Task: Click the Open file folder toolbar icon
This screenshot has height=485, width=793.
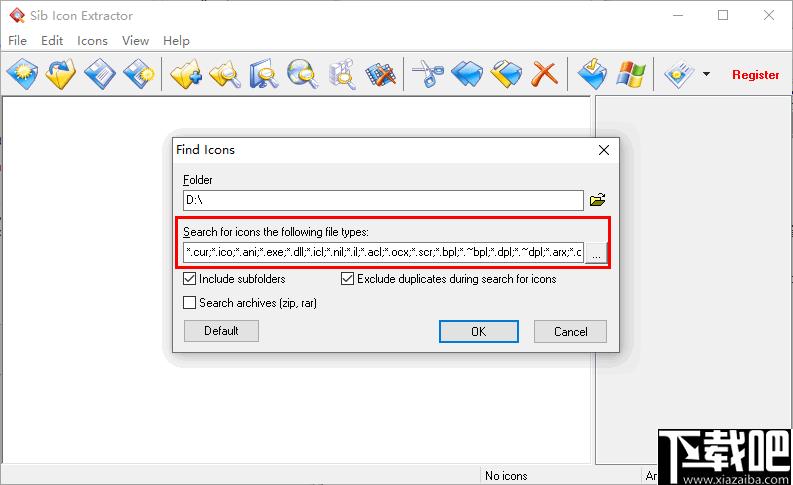Action: tap(61, 74)
